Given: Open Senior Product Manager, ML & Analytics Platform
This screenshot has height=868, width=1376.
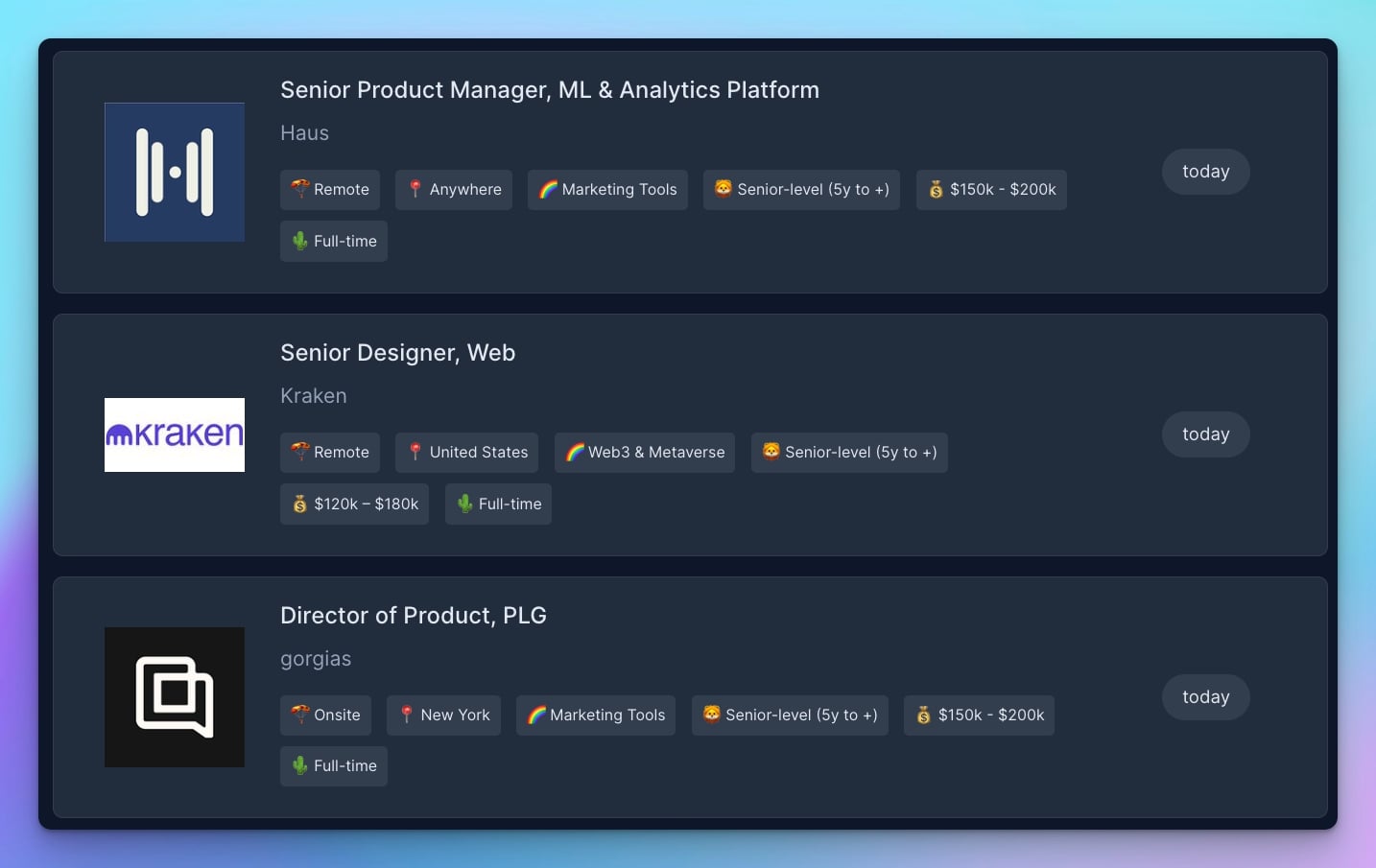Looking at the screenshot, I should [x=549, y=90].
